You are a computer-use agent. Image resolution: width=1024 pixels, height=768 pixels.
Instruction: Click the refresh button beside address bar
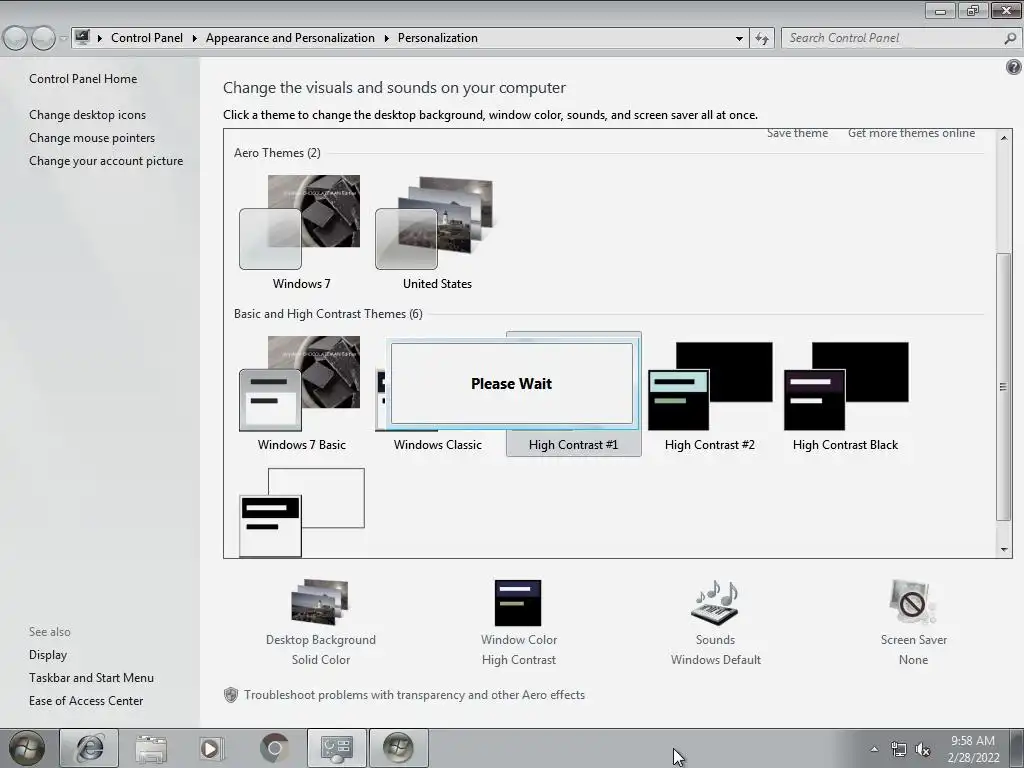(762, 39)
